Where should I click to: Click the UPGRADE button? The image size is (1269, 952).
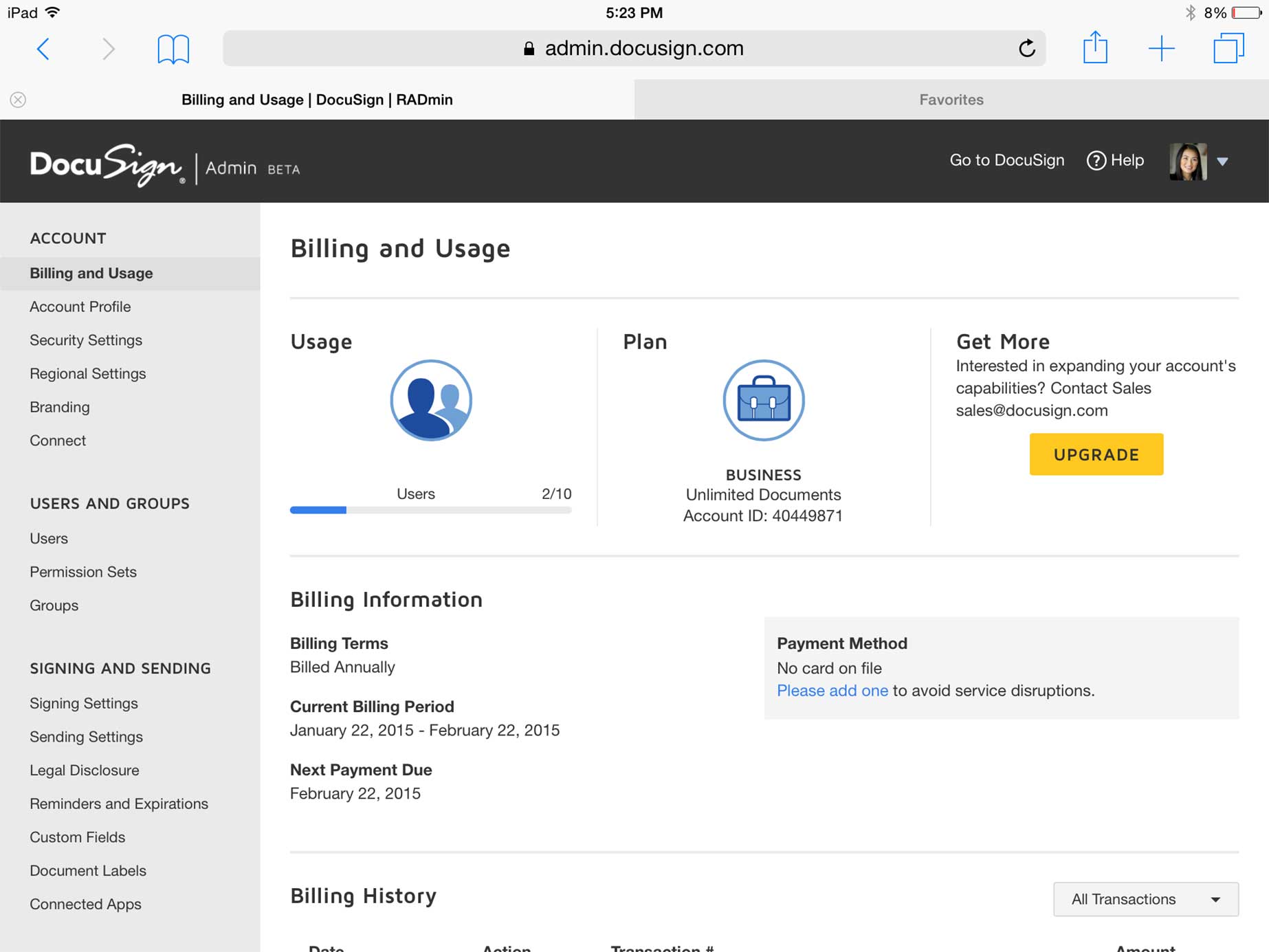click(1096, 454)
